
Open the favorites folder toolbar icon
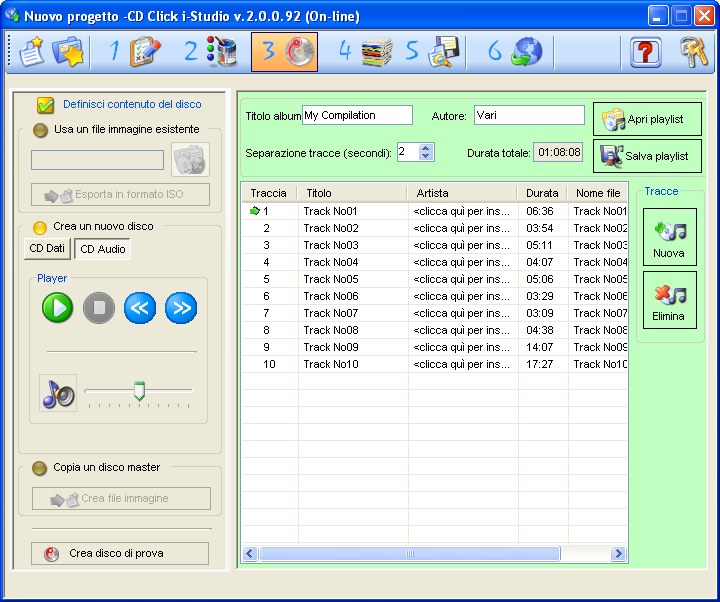(x=68, y=52)
